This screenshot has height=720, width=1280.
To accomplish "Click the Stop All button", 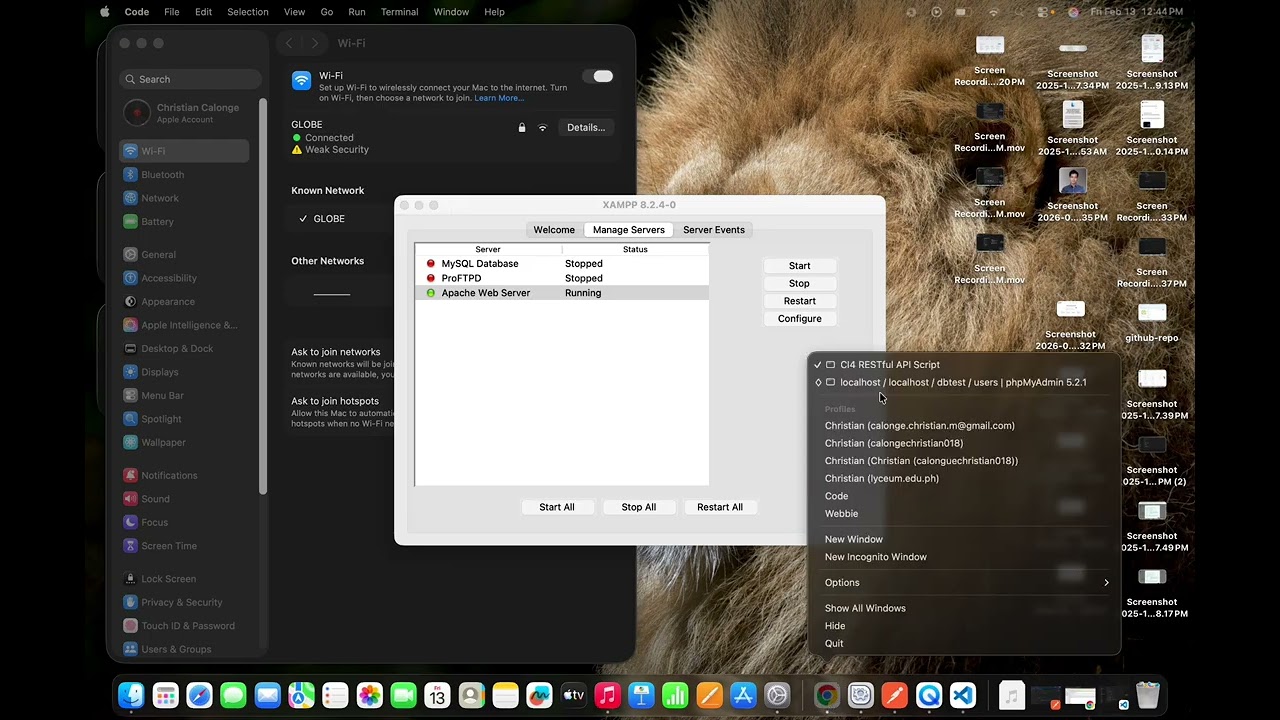I will [639, 507].
